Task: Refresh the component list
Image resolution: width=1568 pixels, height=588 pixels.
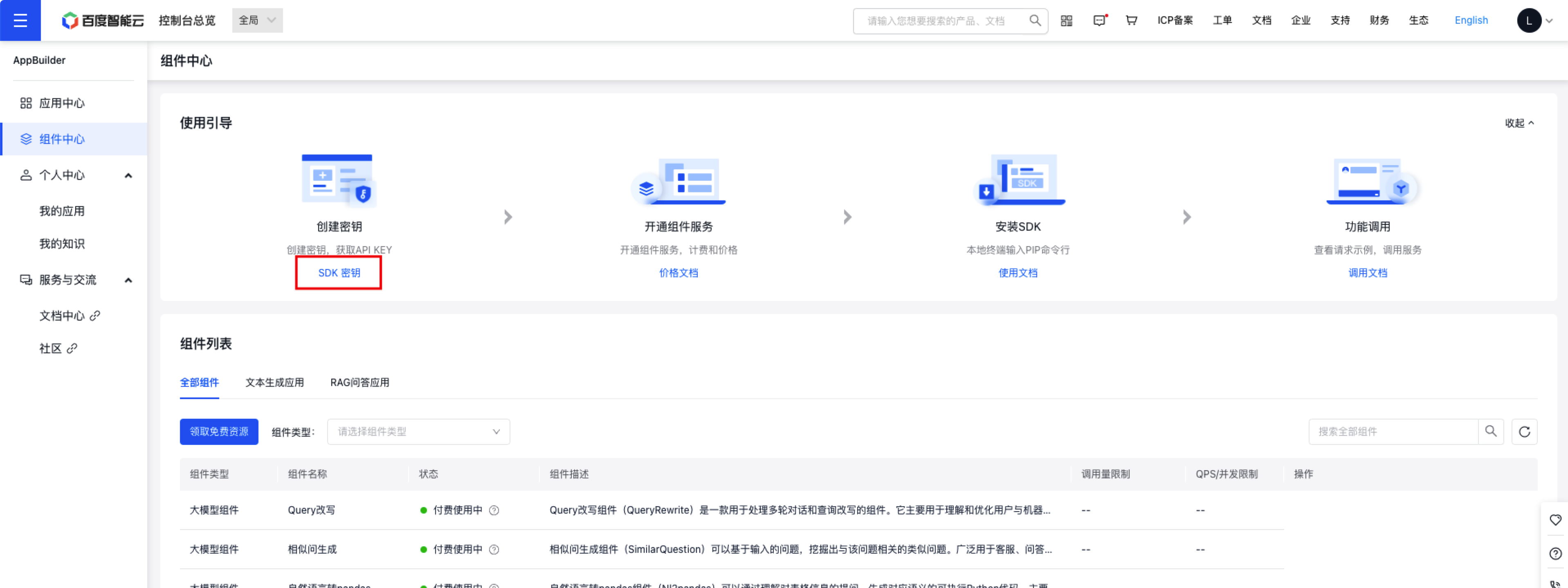Action: click(1524, 431)
